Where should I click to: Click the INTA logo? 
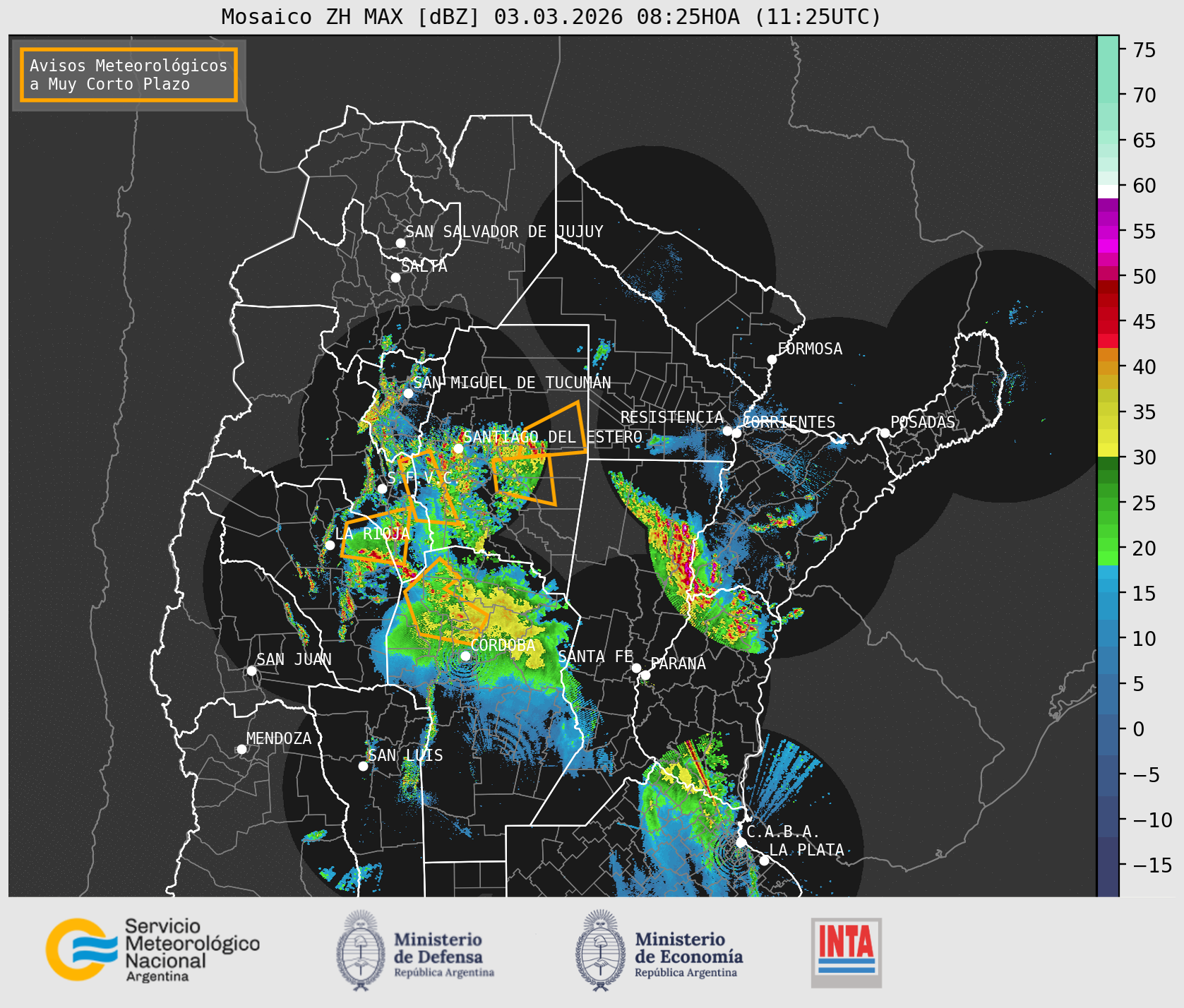[x=847, y=952]
